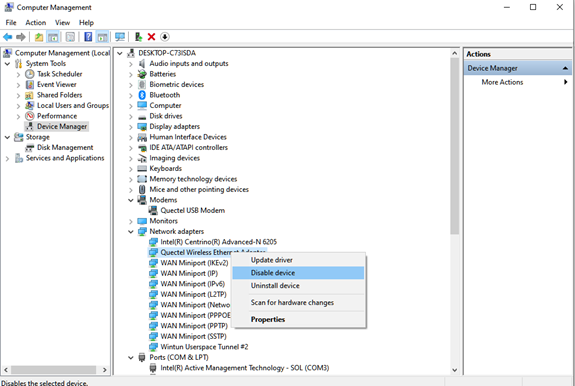
Task: Click the Properties sheet toolbar icon
Action: 70,37
